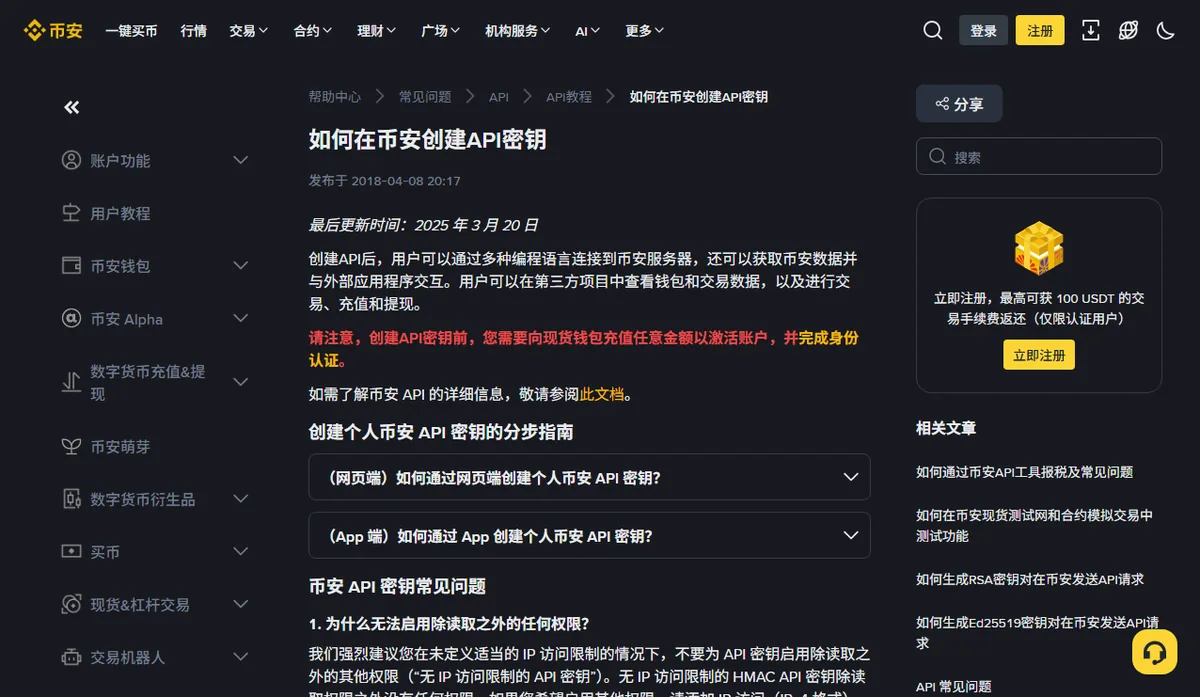Screen dimensions: 1200x697
Task: Click the 登录 button
Action: point(983,31)
